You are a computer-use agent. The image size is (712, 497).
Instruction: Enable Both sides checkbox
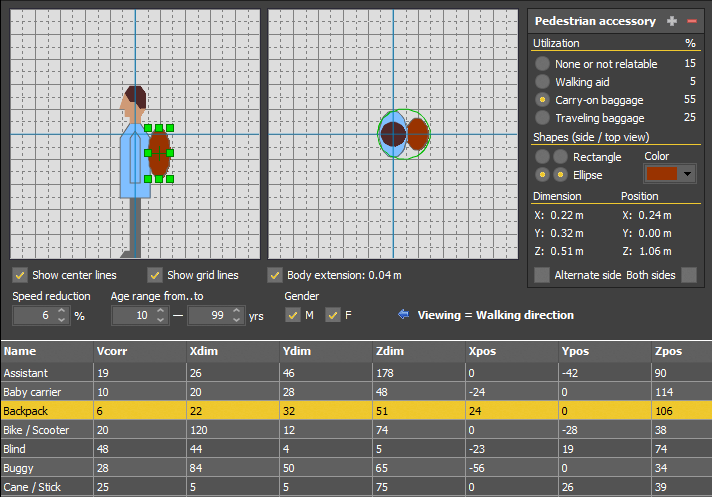point(689,275)
